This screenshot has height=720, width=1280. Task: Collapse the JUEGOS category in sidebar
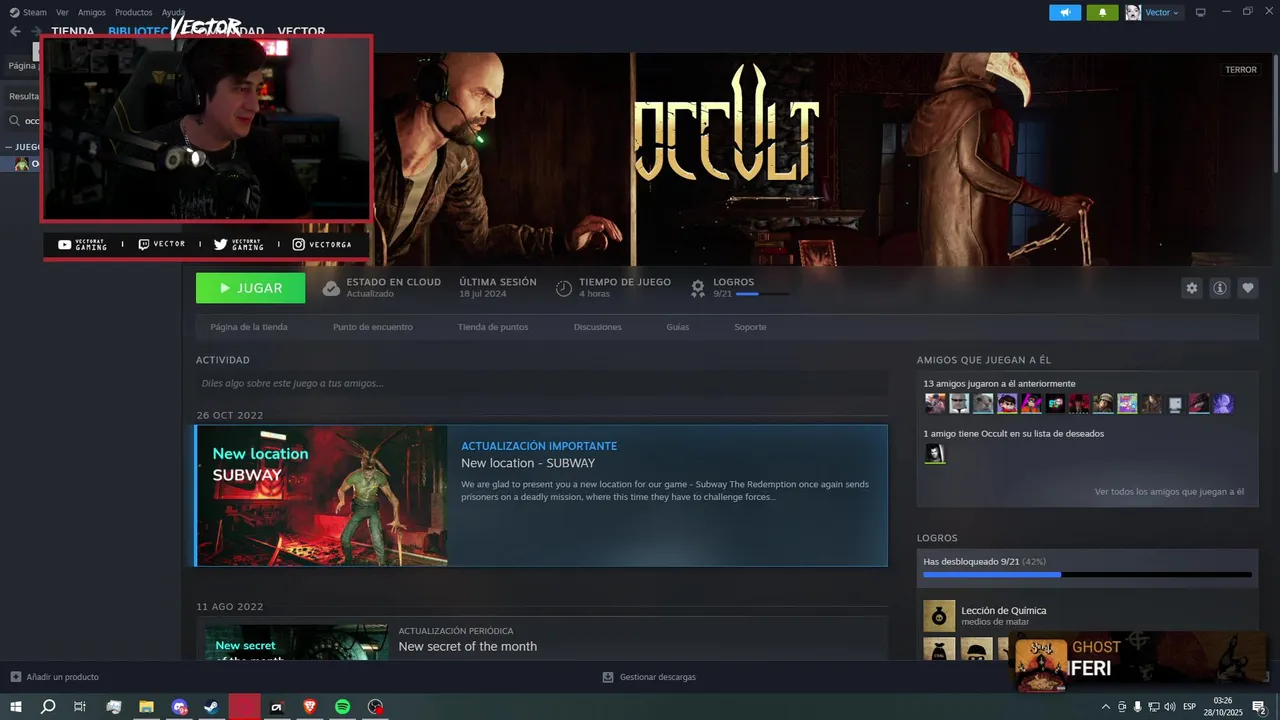[22, 147]
